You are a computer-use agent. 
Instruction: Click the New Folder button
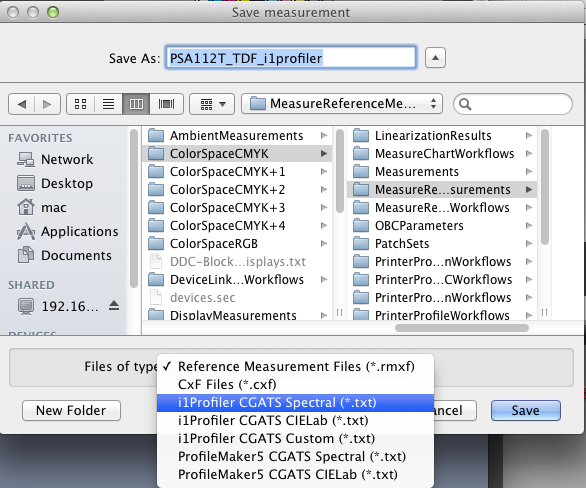(x=71, y=410)
